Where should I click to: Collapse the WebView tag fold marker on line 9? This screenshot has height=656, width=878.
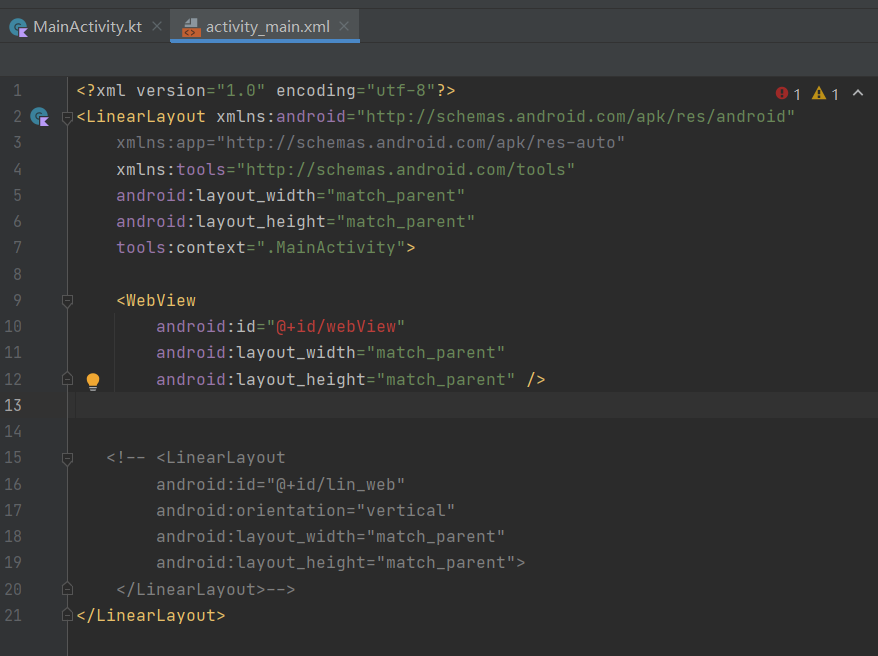tap(67, 301)
